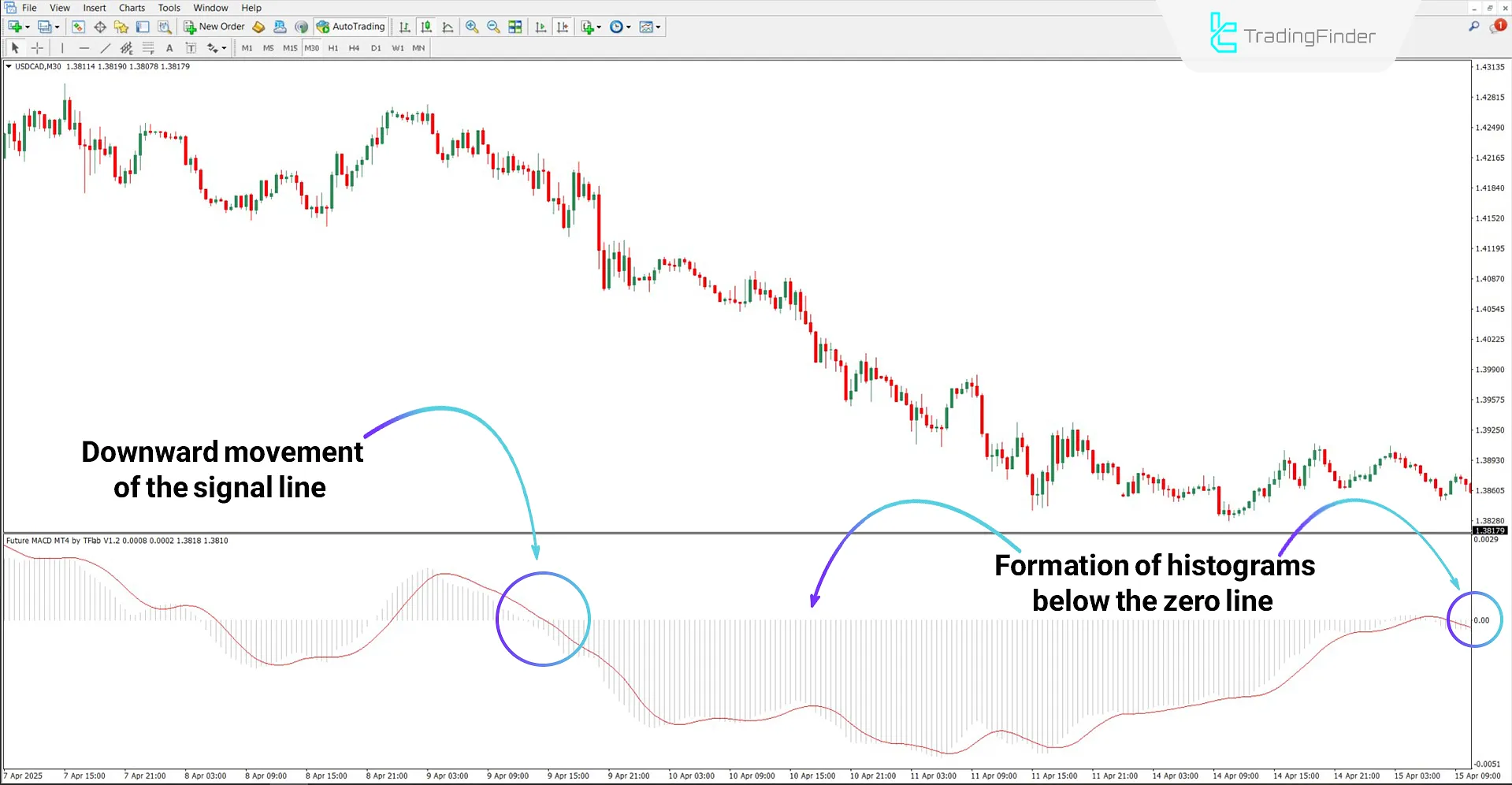Viewport: 1512px width, 785px height.
Task: Open the Insert menu
Action: pyautogui.click(x=94, y=7)
